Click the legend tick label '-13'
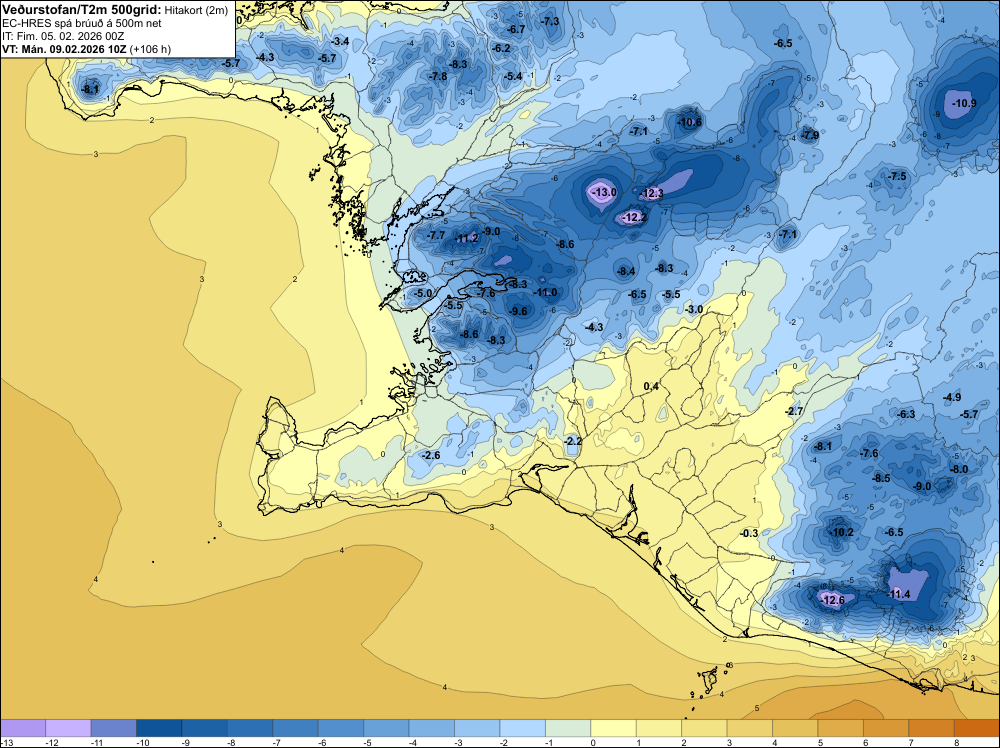 click(x=7, y=742)
